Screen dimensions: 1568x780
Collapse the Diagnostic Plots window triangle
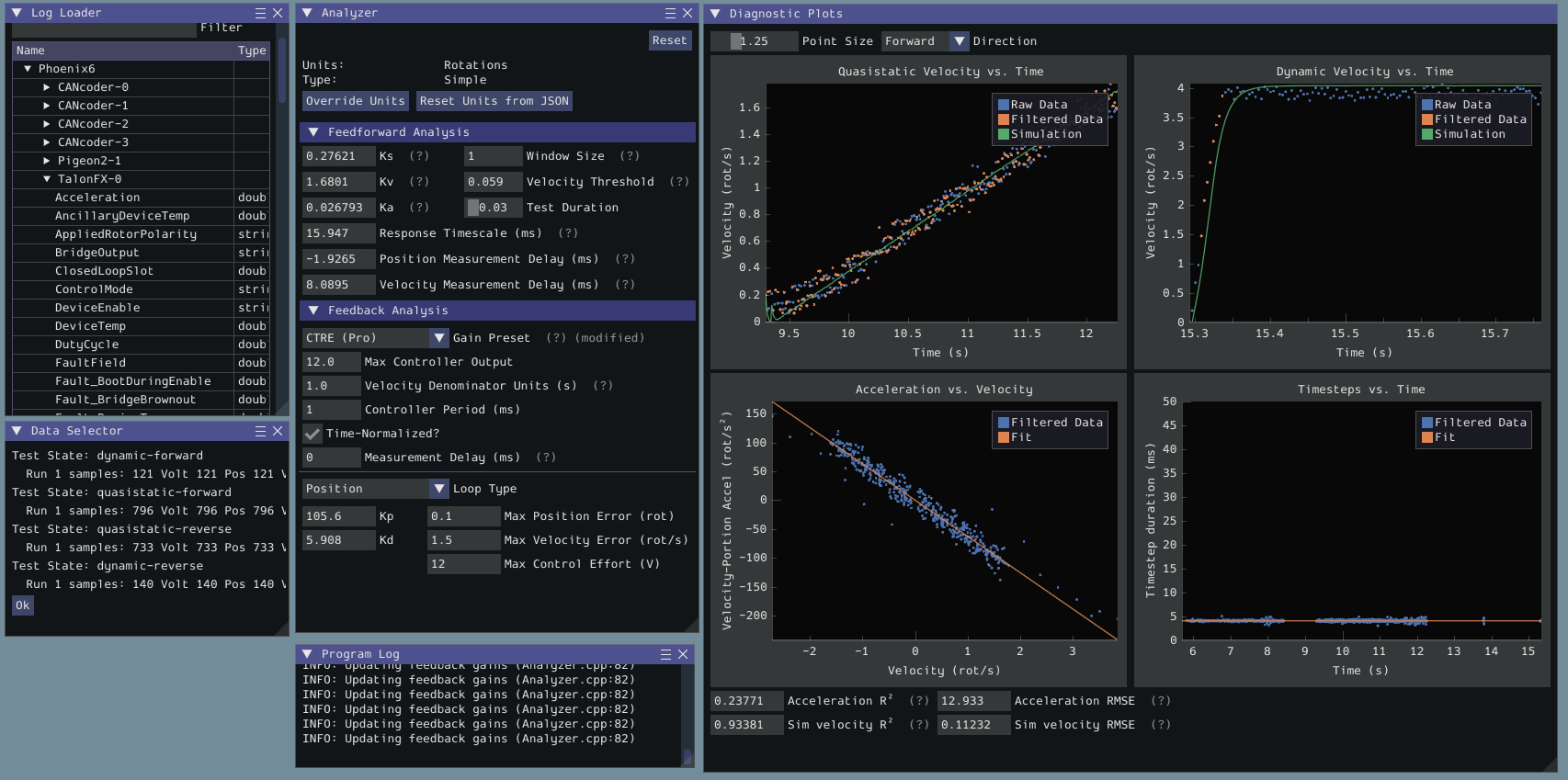click(715, 14)
